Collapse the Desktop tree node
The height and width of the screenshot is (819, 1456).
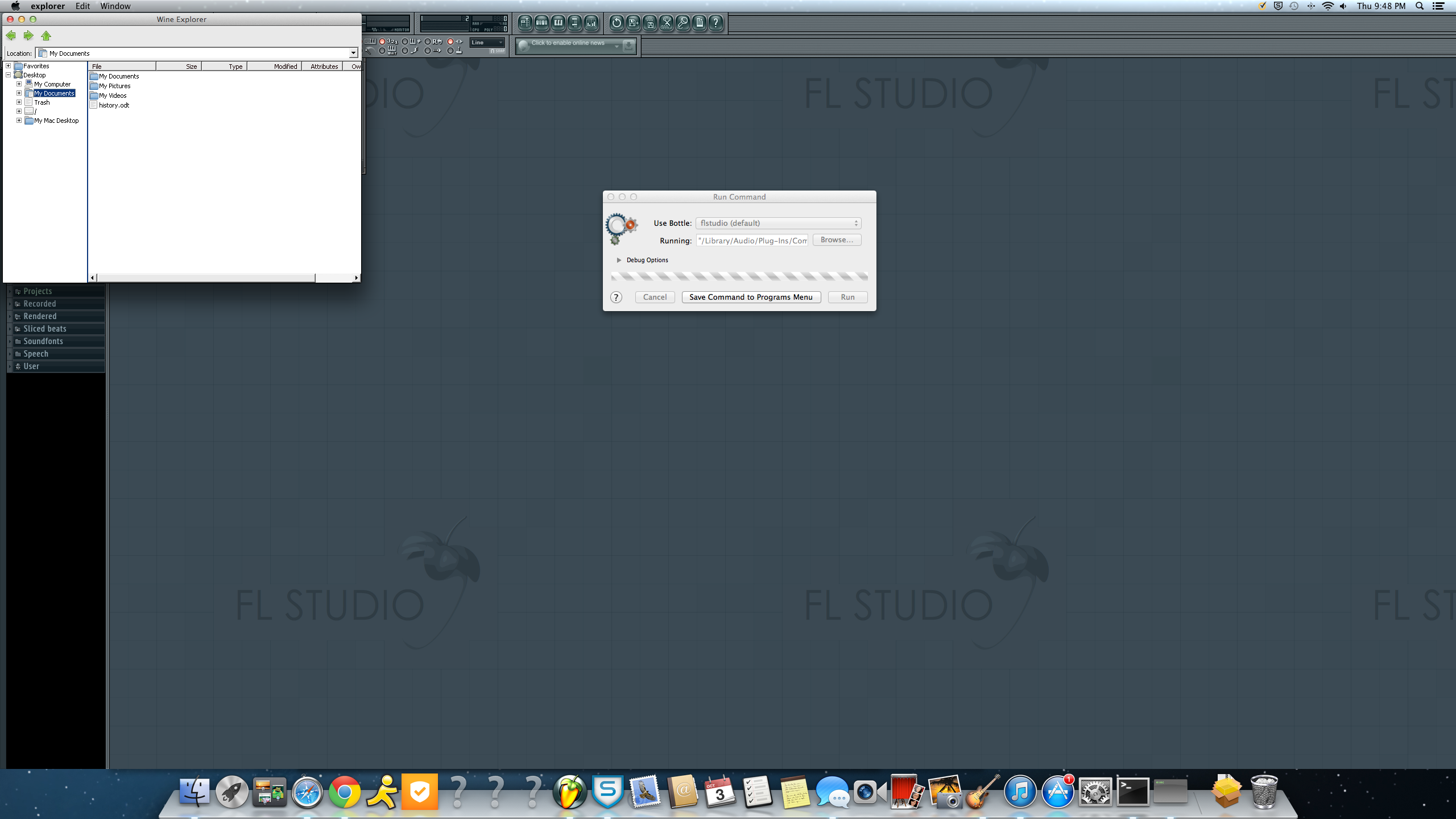8,75
